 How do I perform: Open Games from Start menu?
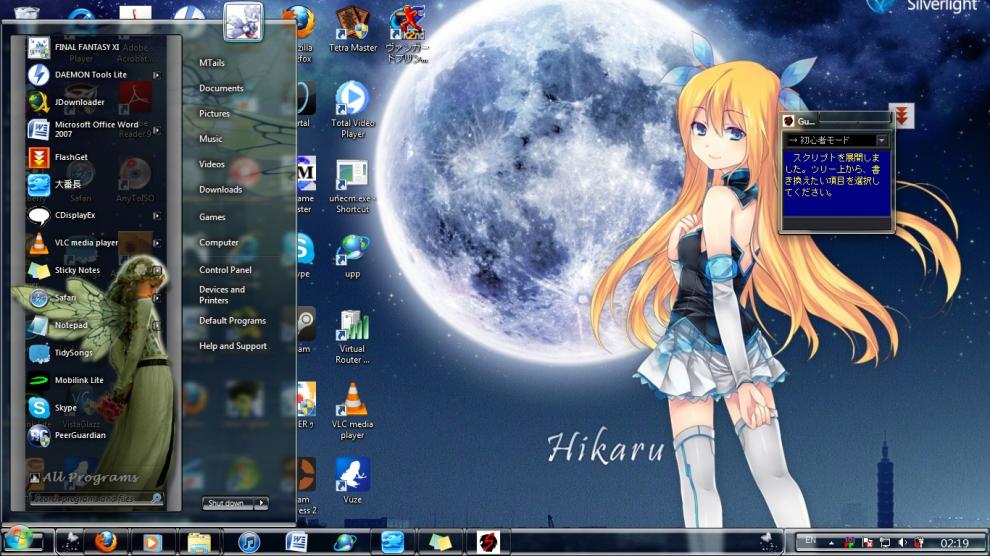[x=212, y=217]
